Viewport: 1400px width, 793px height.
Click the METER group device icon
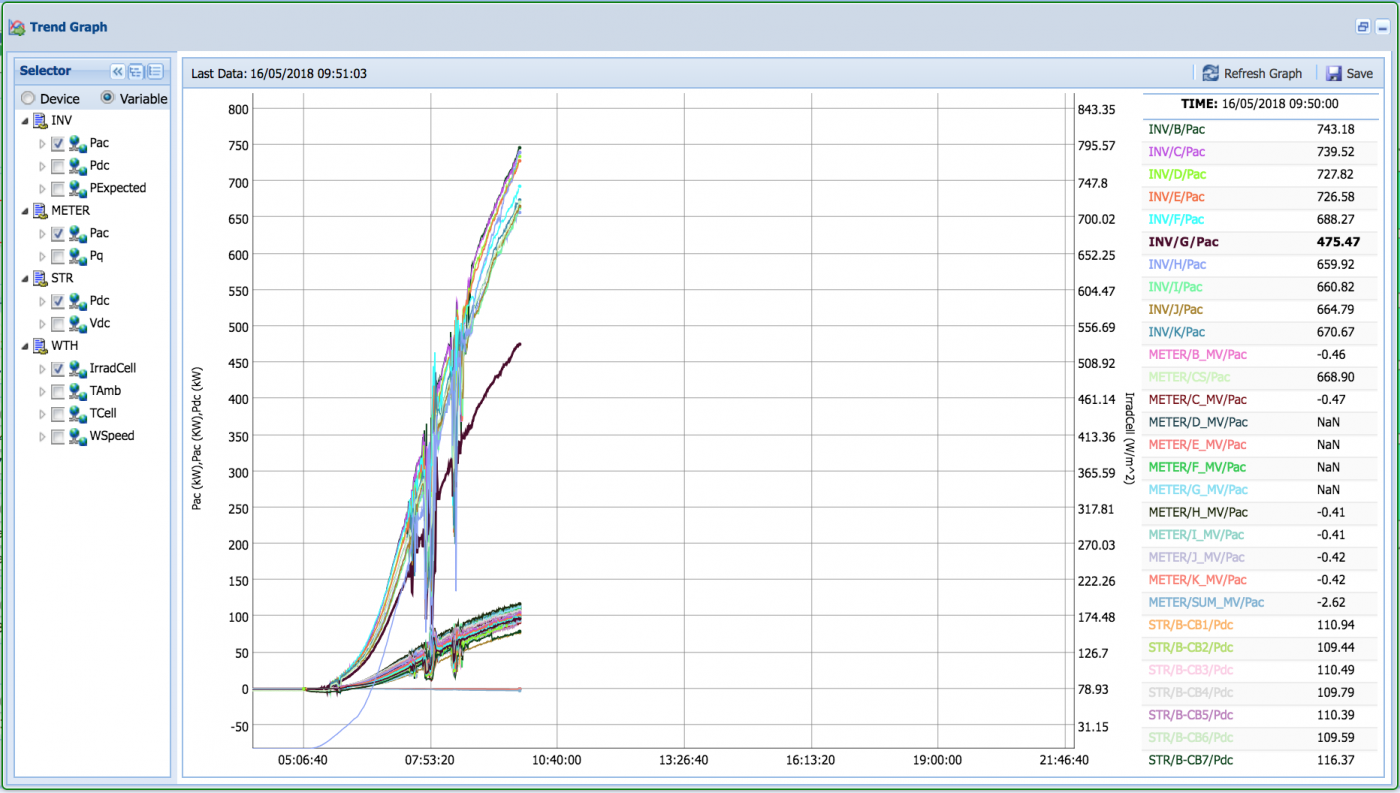pos(40,211)
